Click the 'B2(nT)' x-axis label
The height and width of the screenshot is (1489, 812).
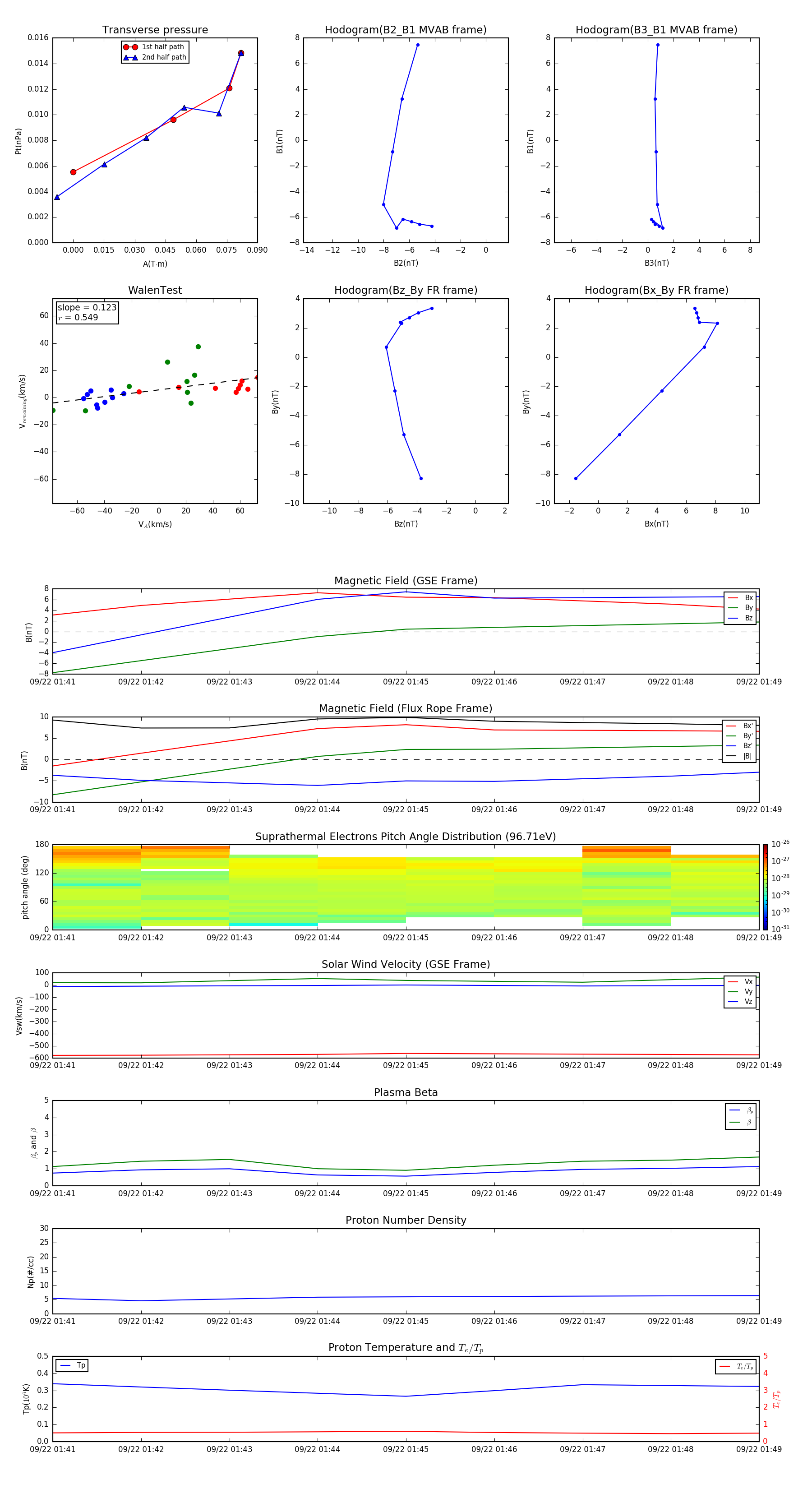(x=406, y=263)
